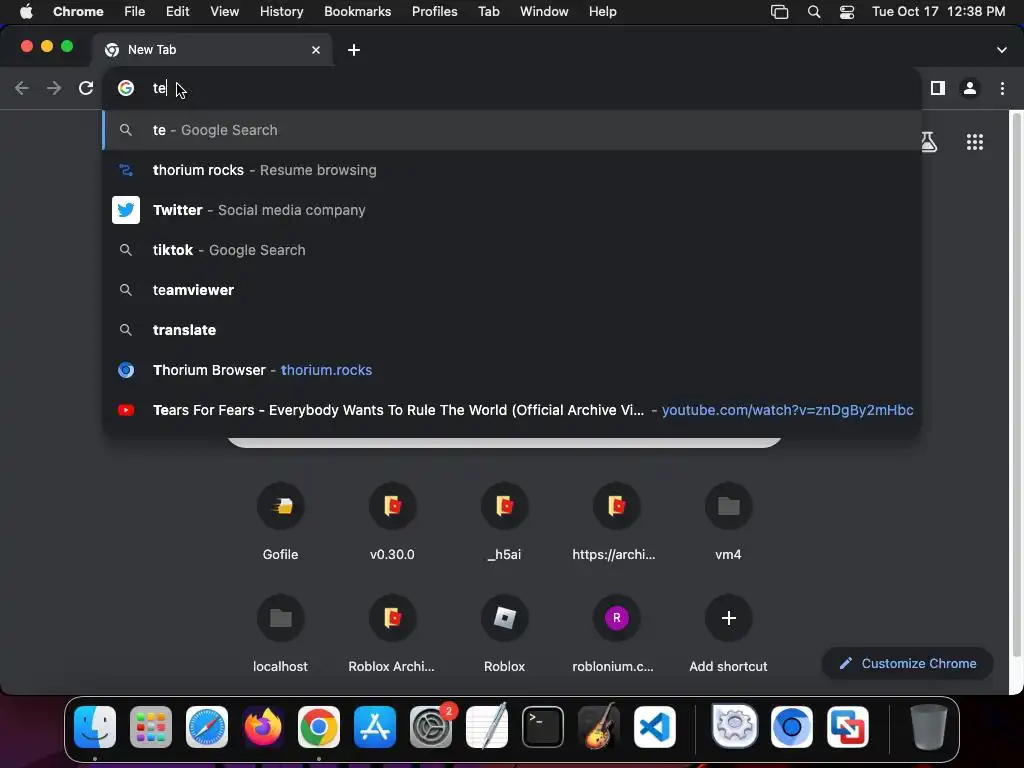
Task: Open the Edit menu
Action: tap(177, 12)
